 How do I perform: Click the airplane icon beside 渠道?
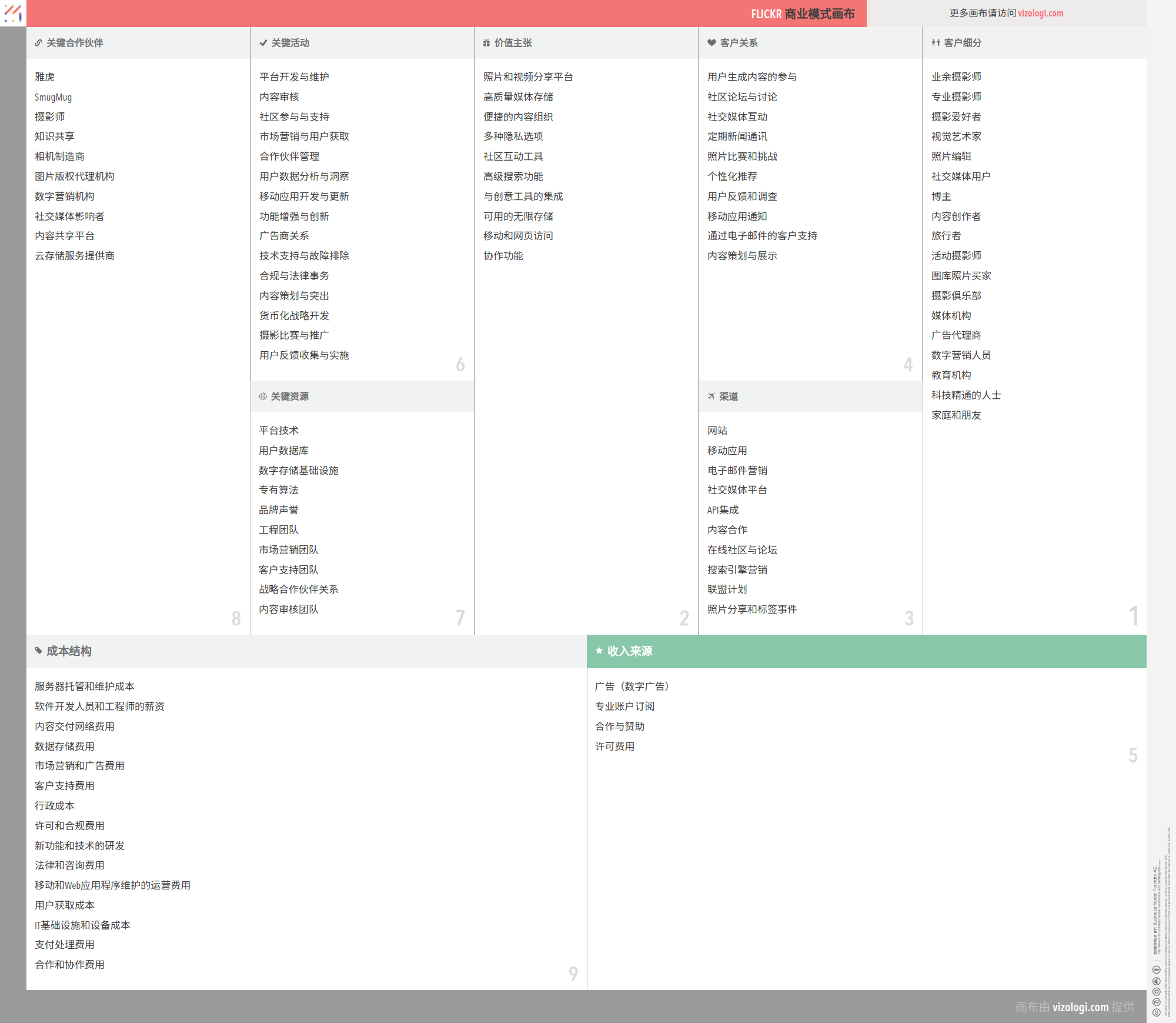pyautogui.click(x=711, y=396)
